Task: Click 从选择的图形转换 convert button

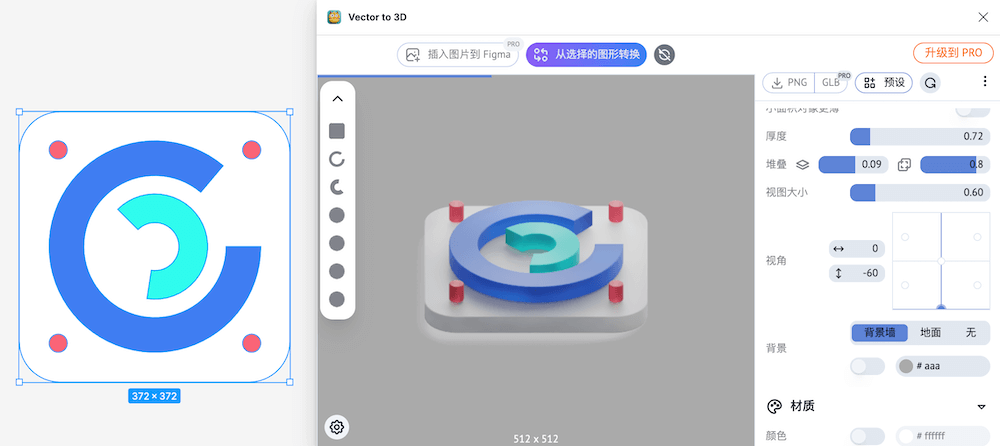Action: [x=586, y=55]
